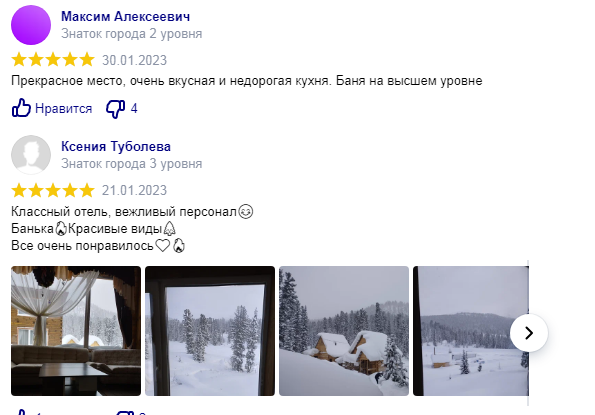Screen dimensions: 595x415
Task: Click 'Знаток города 2 уровня' badge text
Action: pyautogui.click(x=131, y=34)
